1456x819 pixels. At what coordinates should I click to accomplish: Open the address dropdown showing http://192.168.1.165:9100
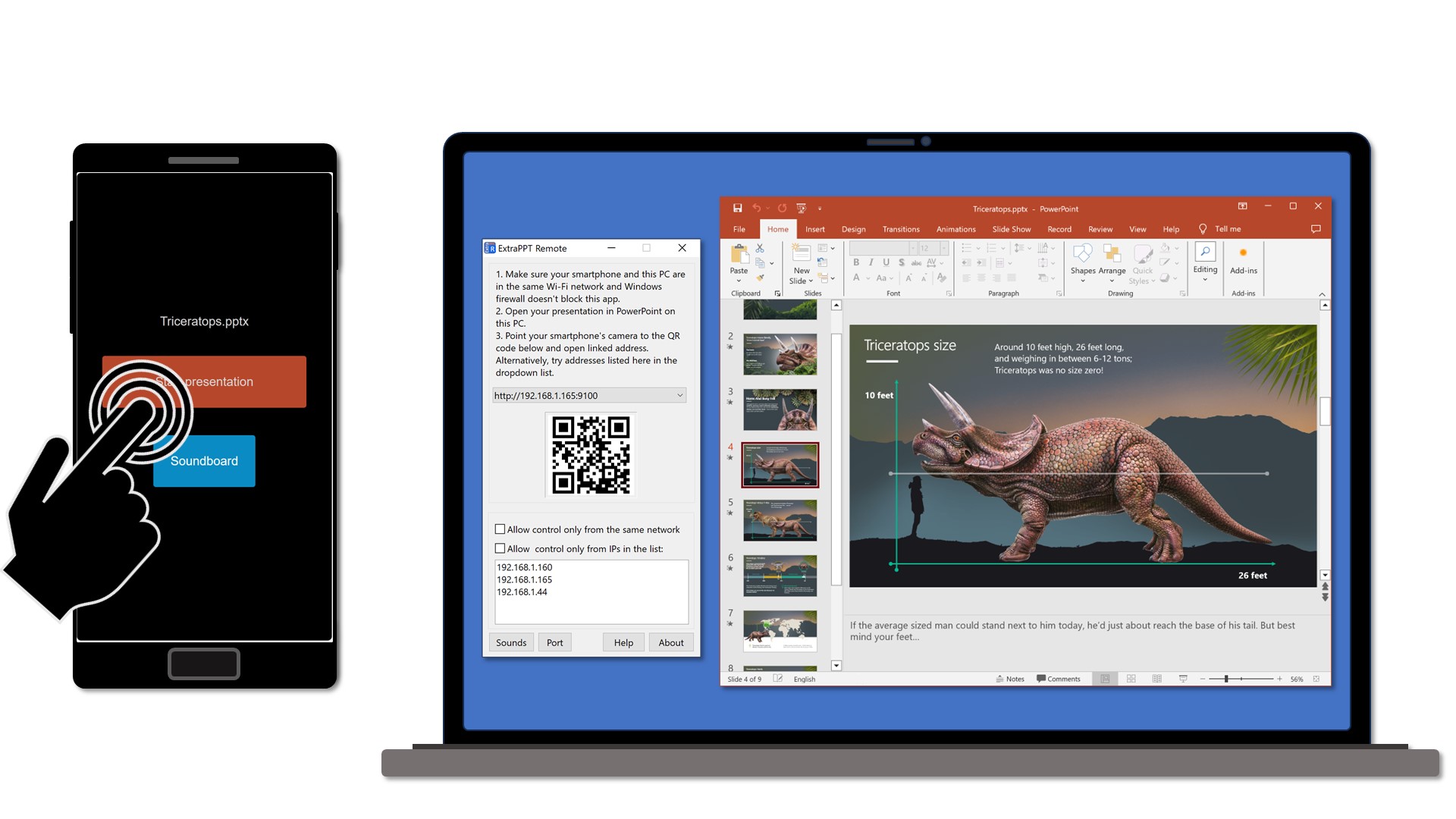589,395
